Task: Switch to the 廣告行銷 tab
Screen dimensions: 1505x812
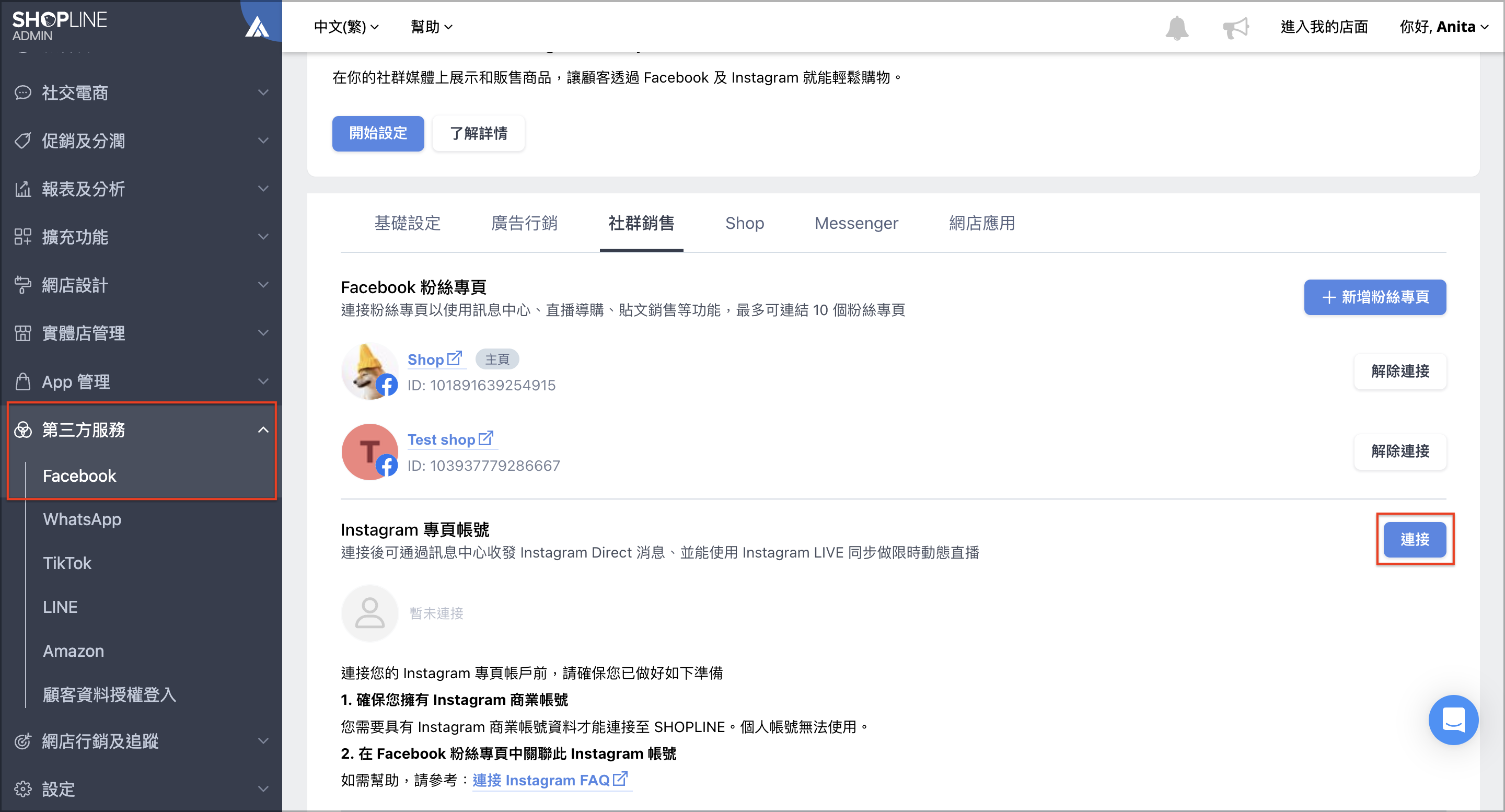Action: coord(524,223)
